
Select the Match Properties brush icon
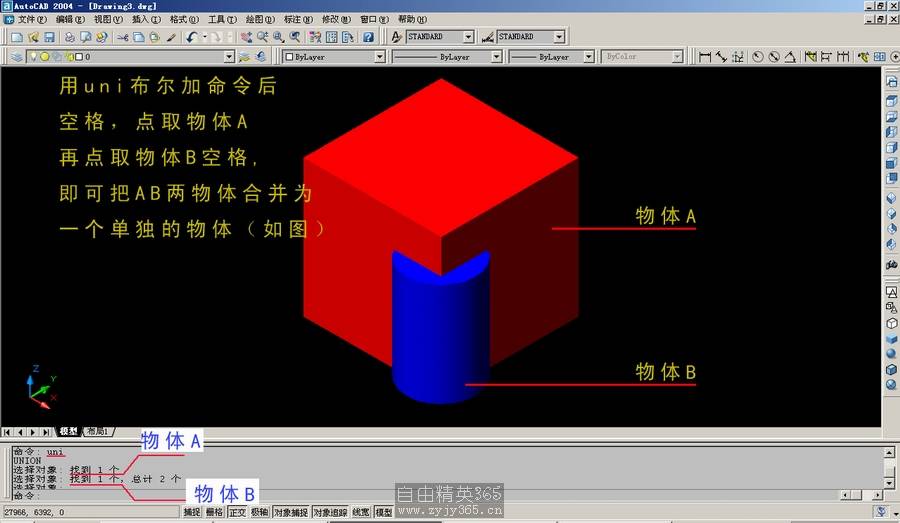tap(171, 37)
